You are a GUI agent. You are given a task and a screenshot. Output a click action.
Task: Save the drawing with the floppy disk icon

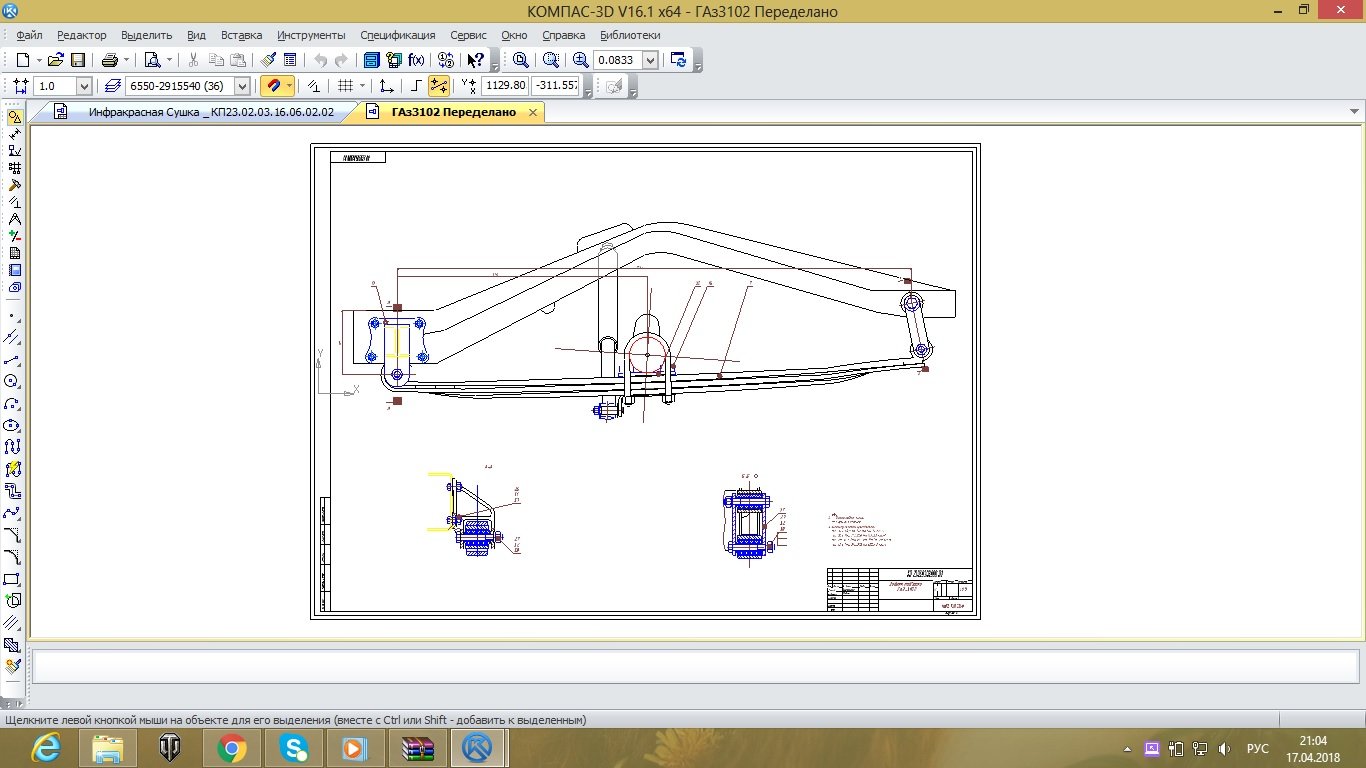(78, 60)
